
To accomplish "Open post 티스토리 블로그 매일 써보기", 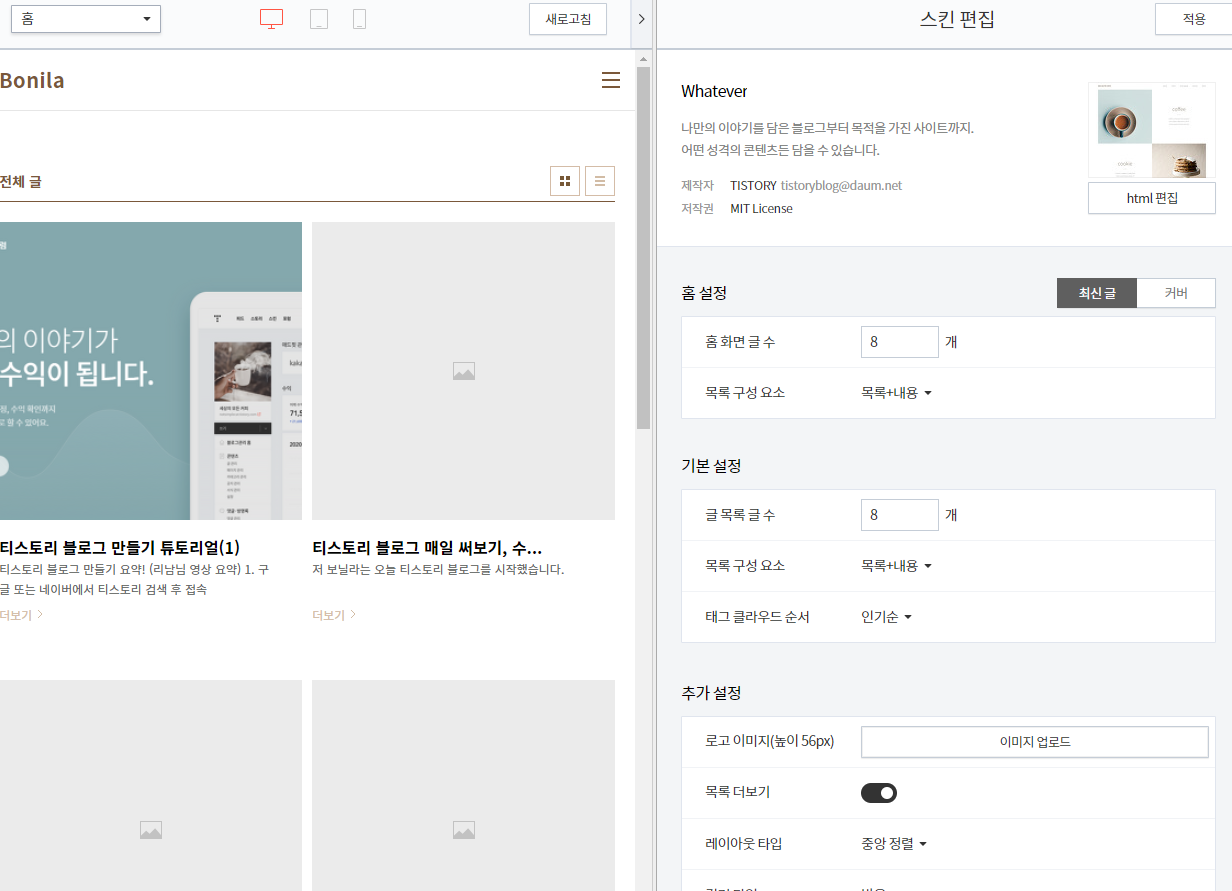I will 427,548.
